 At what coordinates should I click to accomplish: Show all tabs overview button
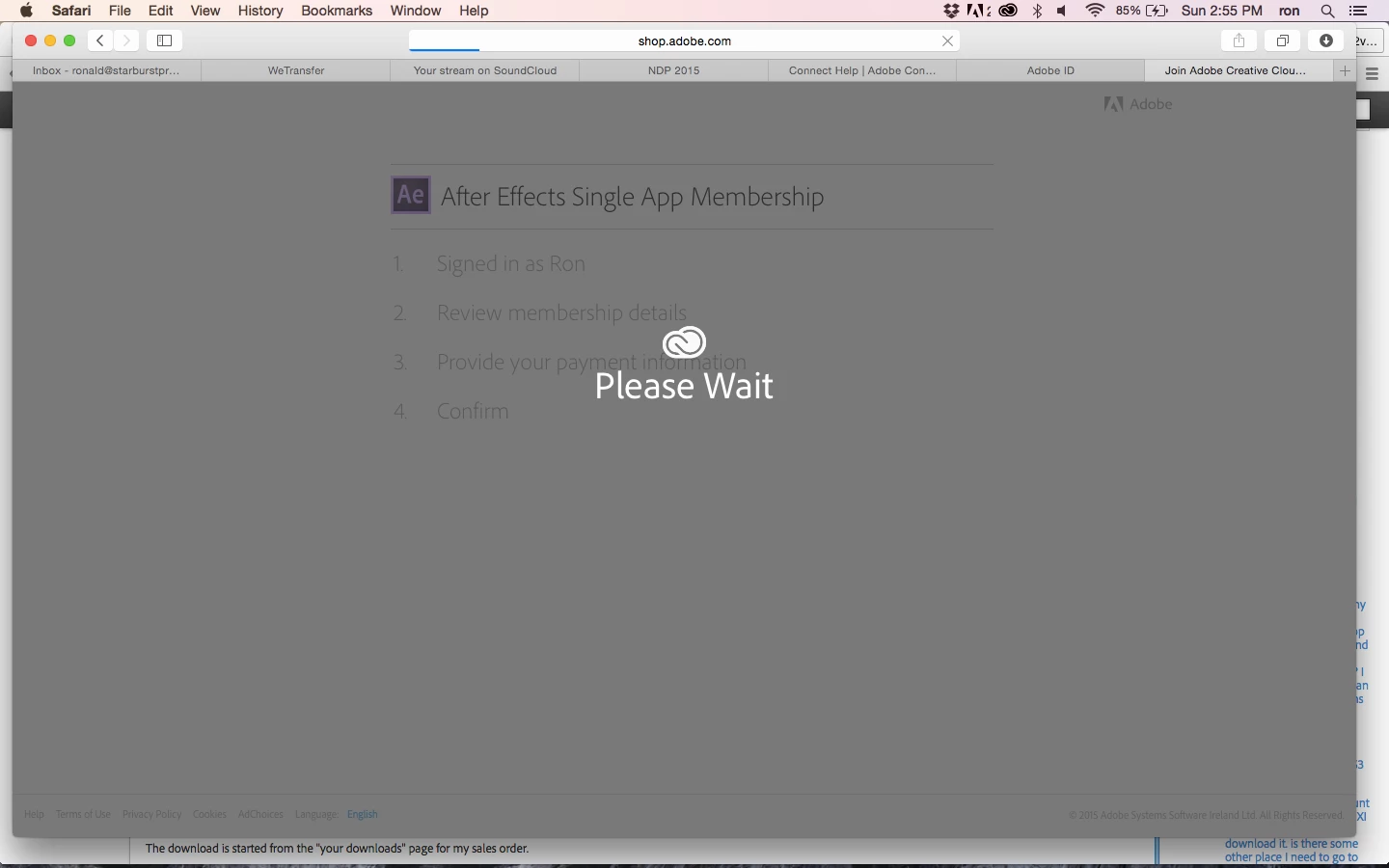coord(1283,41)
